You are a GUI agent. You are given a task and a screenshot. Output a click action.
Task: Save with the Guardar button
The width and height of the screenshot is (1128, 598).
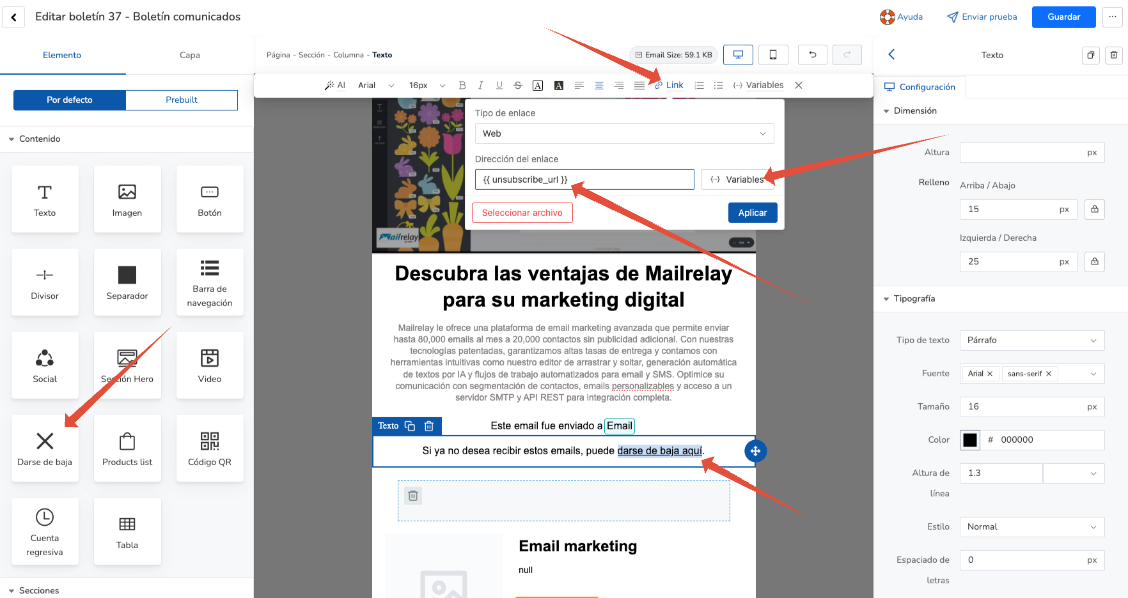(x=1063, y=17)
